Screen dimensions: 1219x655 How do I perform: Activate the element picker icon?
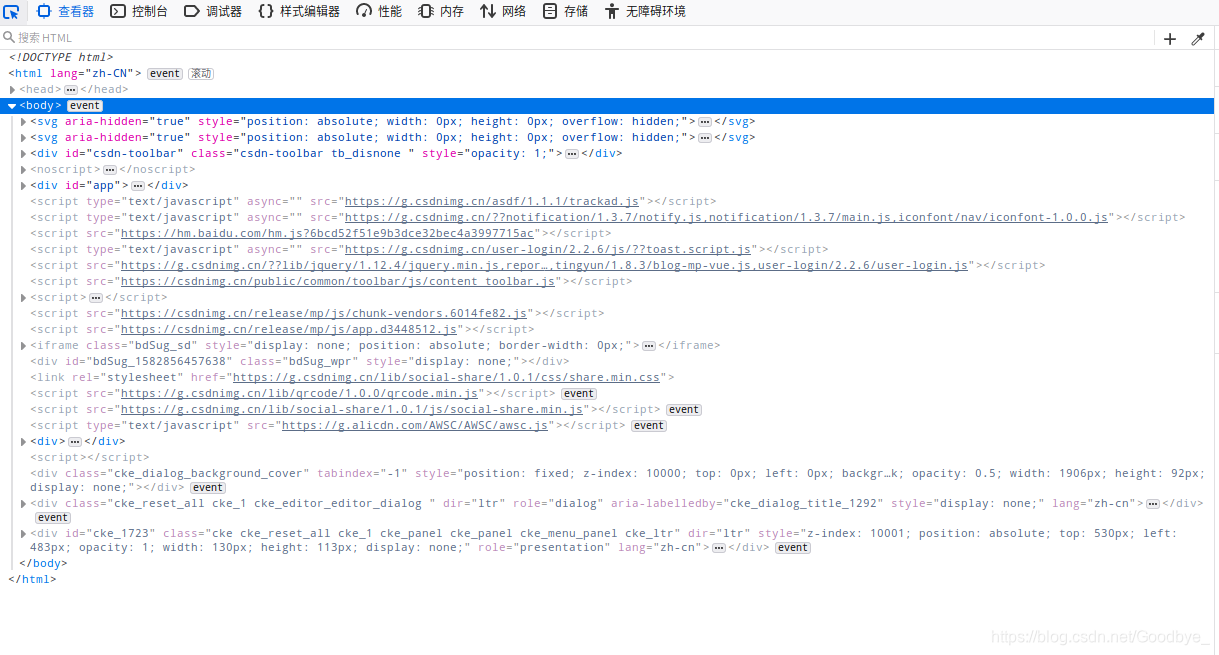tap(12, 12)
